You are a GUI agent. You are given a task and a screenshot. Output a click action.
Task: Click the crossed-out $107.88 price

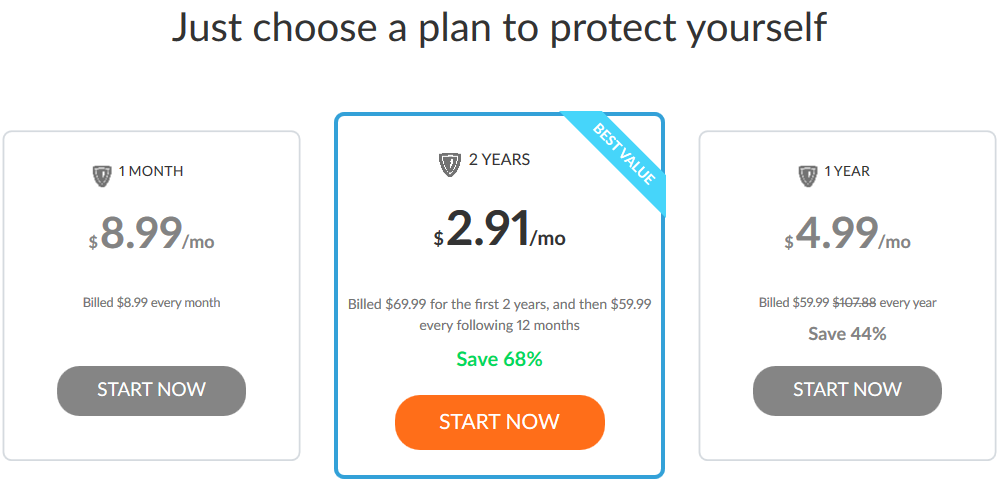(x=855, y=303)
